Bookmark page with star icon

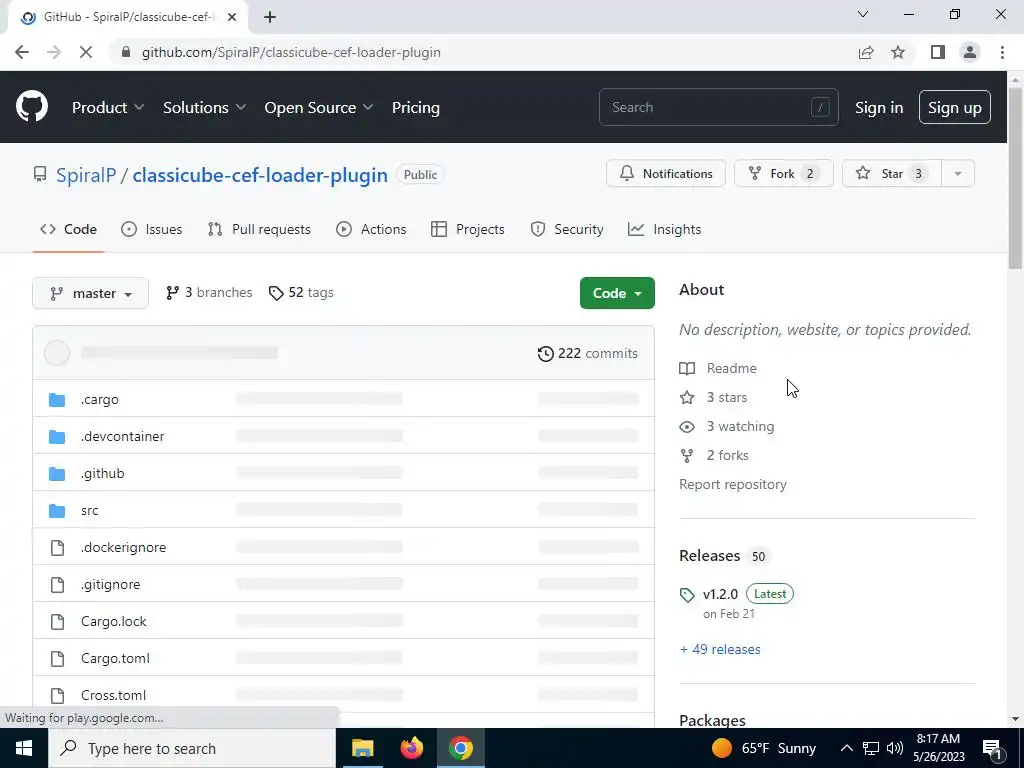tap(898, 52)
